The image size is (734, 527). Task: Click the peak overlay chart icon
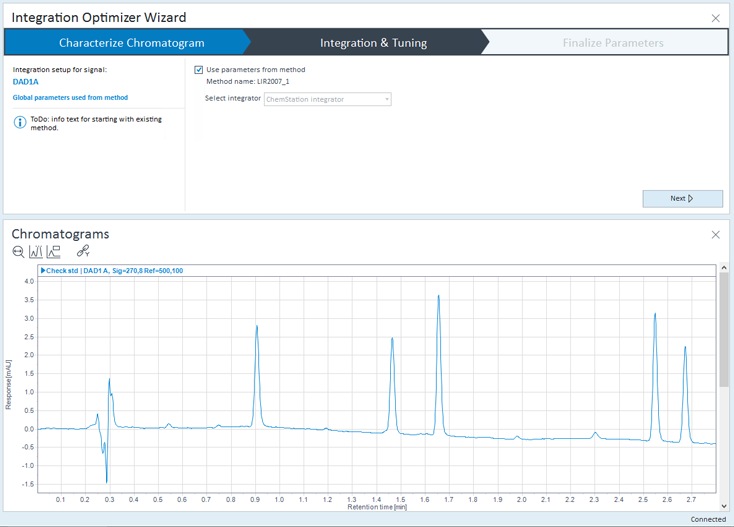(x=35, y=252)
